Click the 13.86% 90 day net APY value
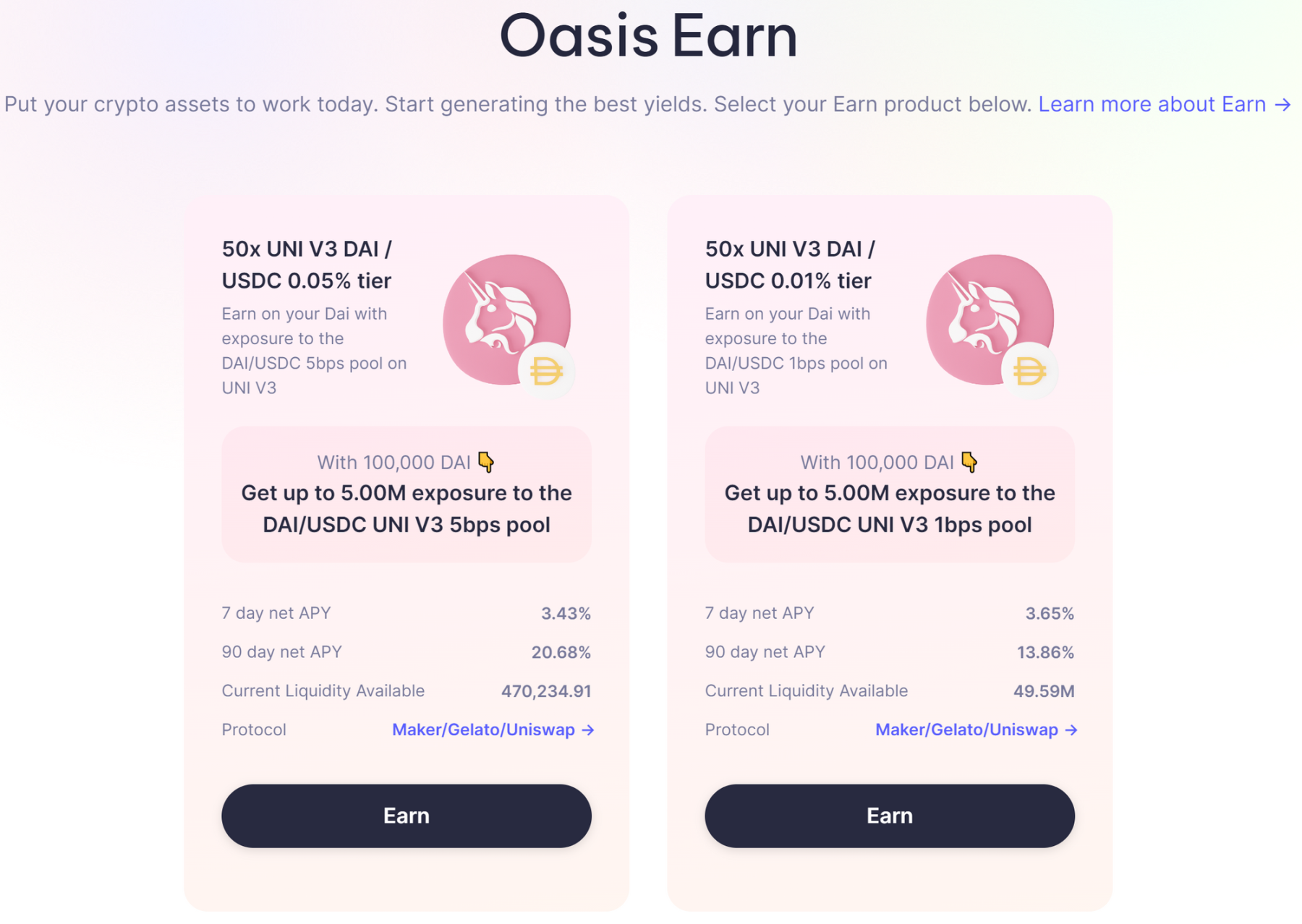The width and height of the screenshot is (1302, 924). 1044,652
